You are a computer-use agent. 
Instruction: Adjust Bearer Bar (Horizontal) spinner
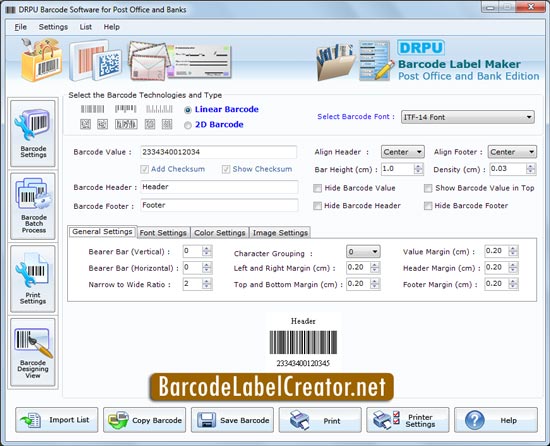click(207, 268)
